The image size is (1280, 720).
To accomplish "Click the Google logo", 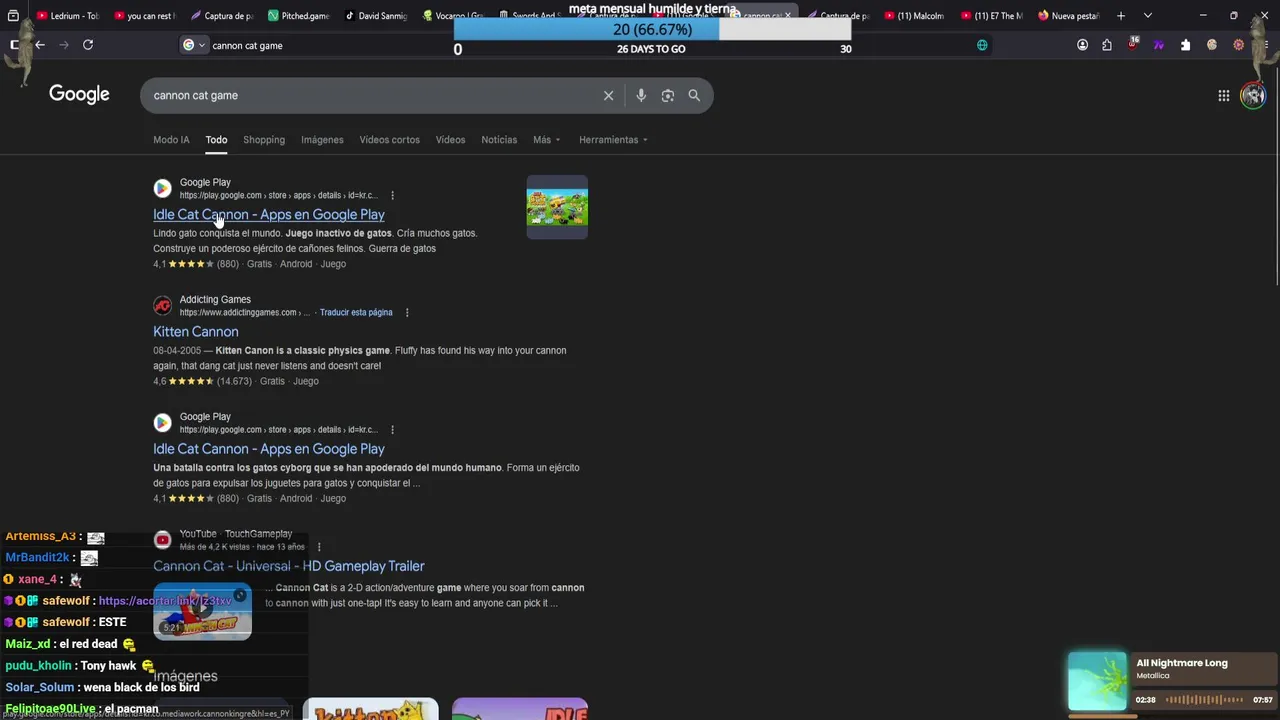I will point(79,94).
